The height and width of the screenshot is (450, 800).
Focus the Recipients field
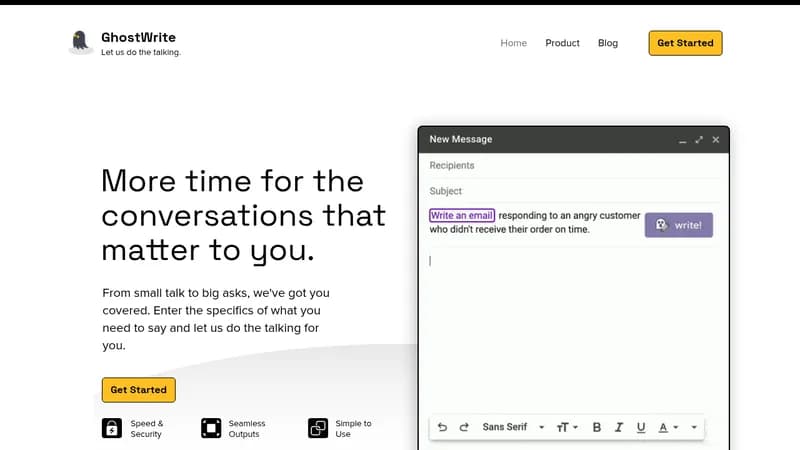574,165
